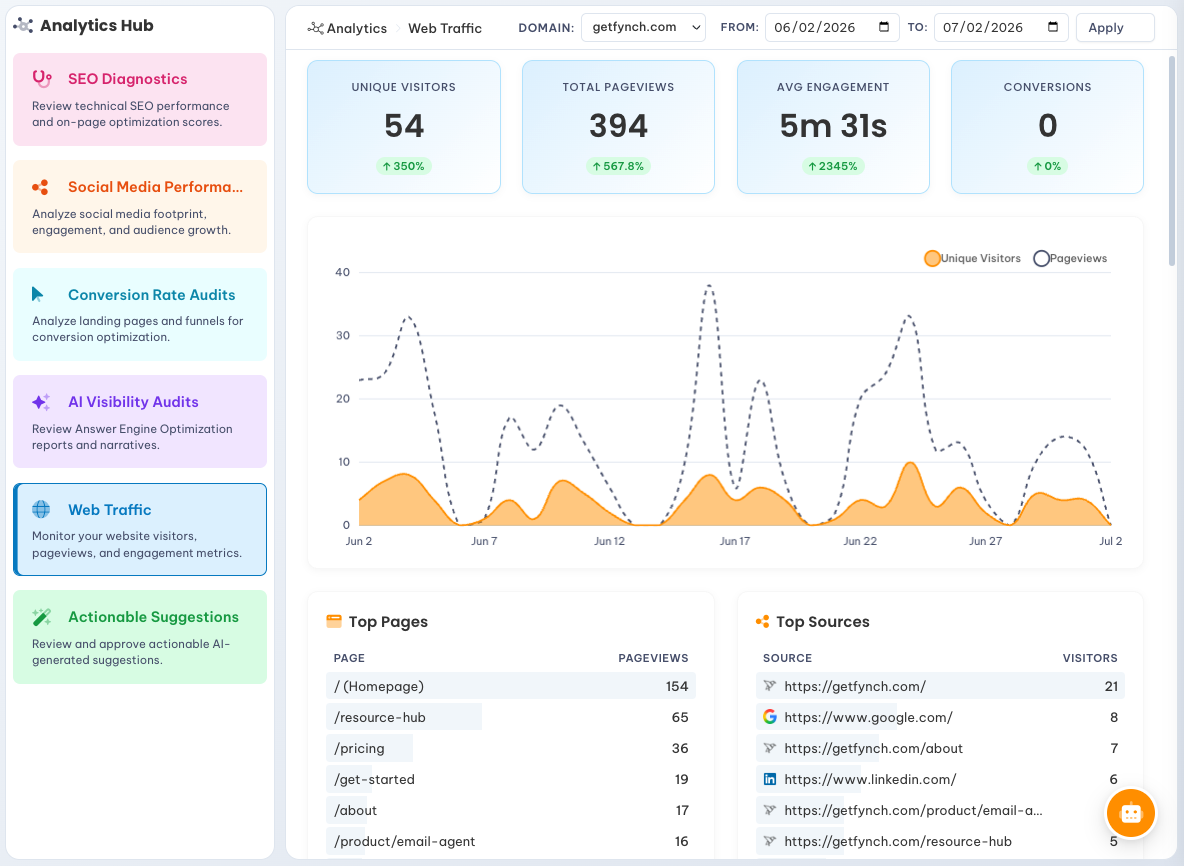Click the AI Visibility Audits sparkle icon
Screen dimensions: 1184x866
[41, 402]
